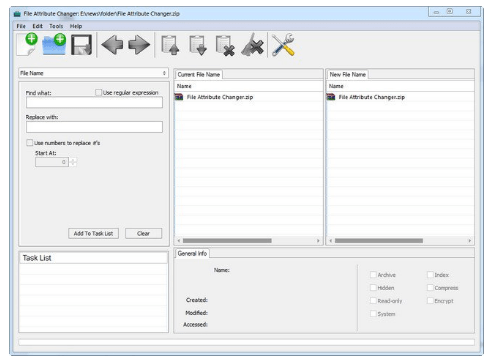Viewport: 492px width, 363px height.
Task: Click the Start At number field
Action: click(52, 162)
